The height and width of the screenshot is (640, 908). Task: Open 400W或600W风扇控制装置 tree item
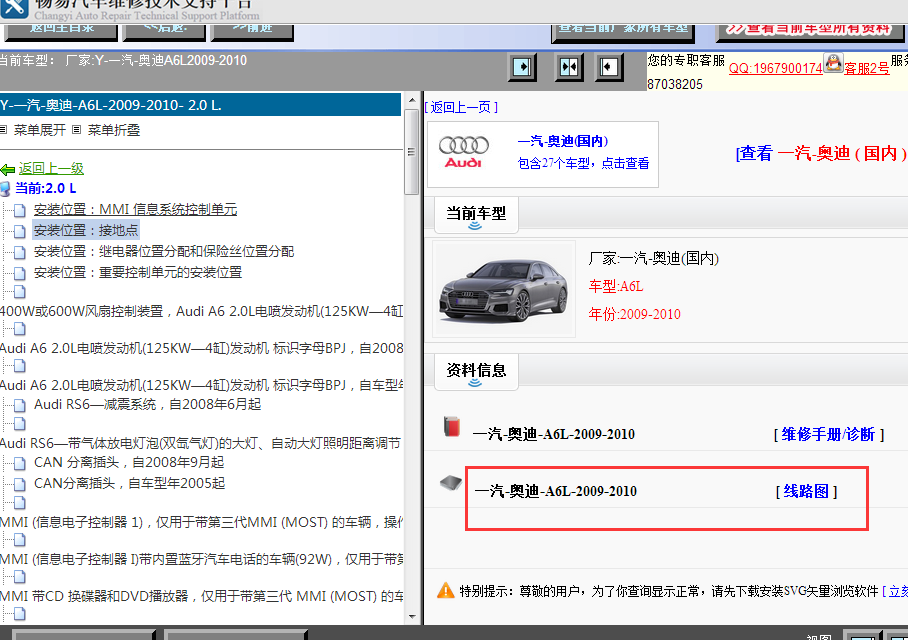pyautogui.click(x=201, y=312)
